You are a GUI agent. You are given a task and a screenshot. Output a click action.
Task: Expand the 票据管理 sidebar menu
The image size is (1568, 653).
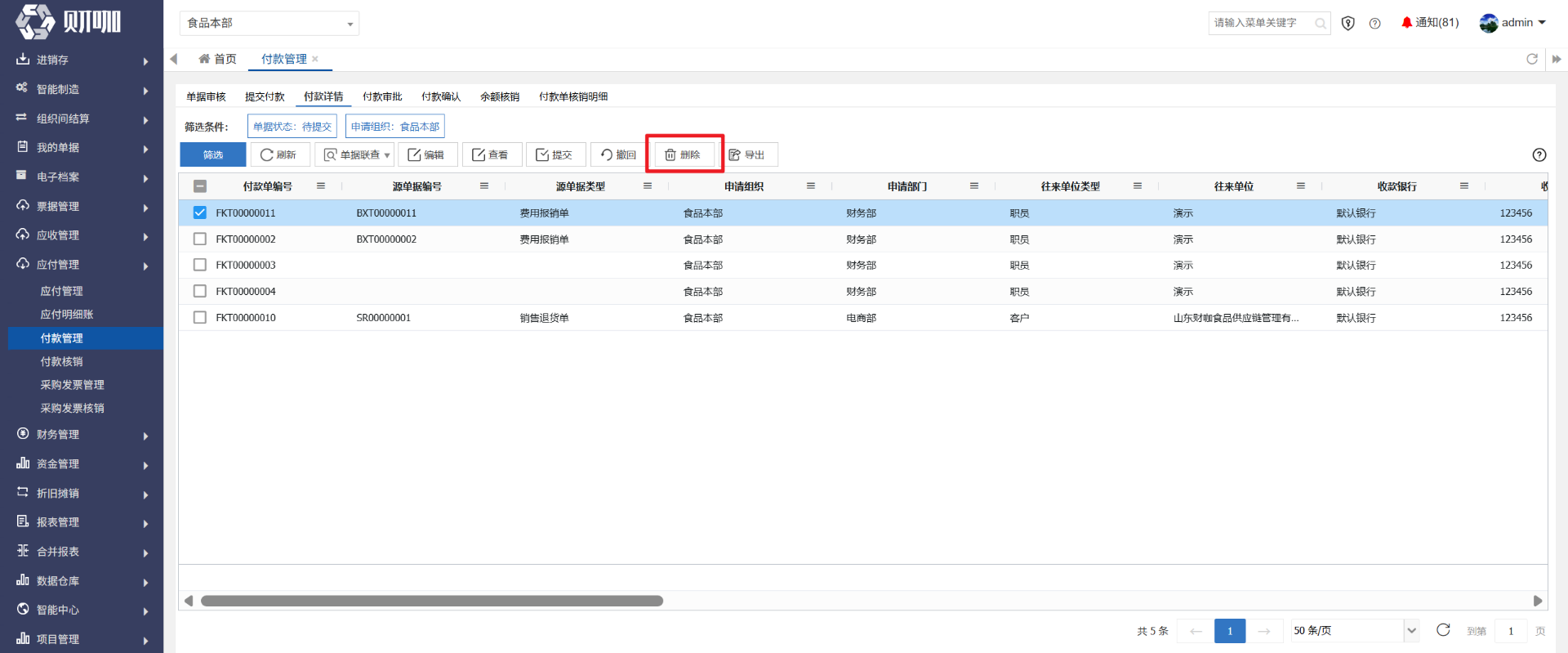coord(82,206)
